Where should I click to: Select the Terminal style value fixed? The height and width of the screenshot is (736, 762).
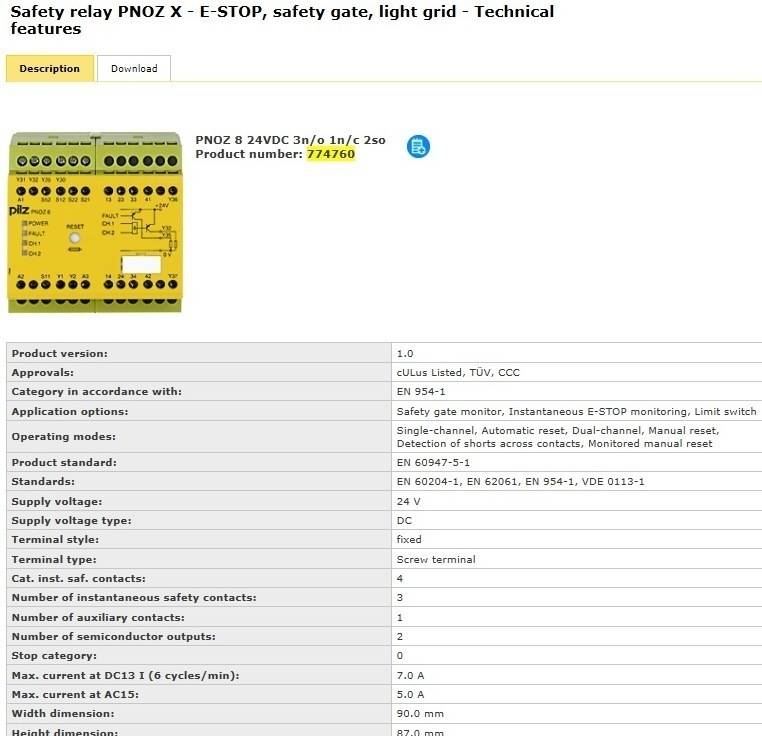tap(409, 539)
